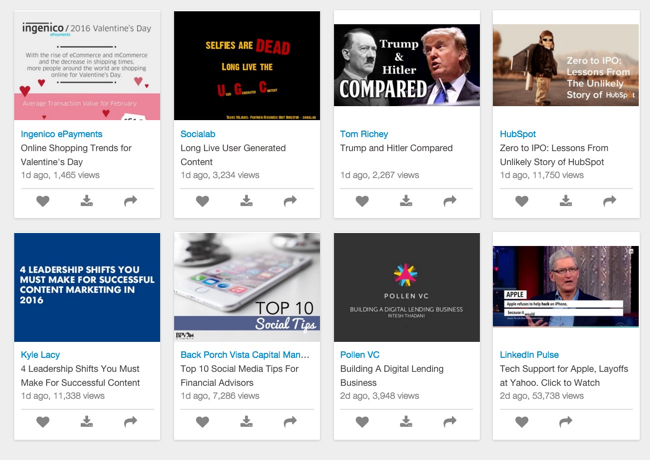Image resolution: width=650 pixels, height=460 pixels.
Task: Like the LinkedIn Pulse Tech Support video
Action: pos(522,422)
